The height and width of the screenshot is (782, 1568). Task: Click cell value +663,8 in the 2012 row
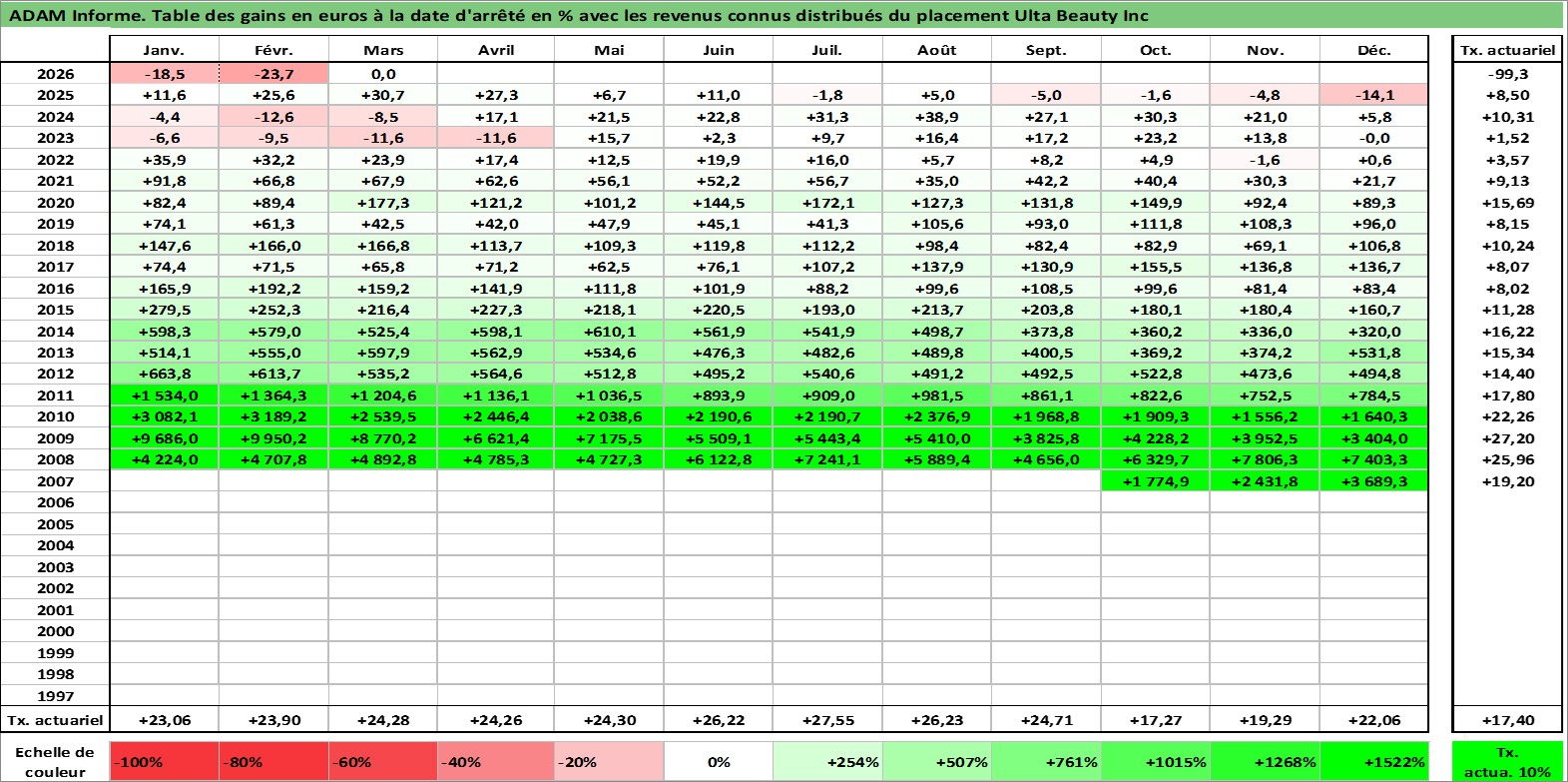click(x=164, y=374)
